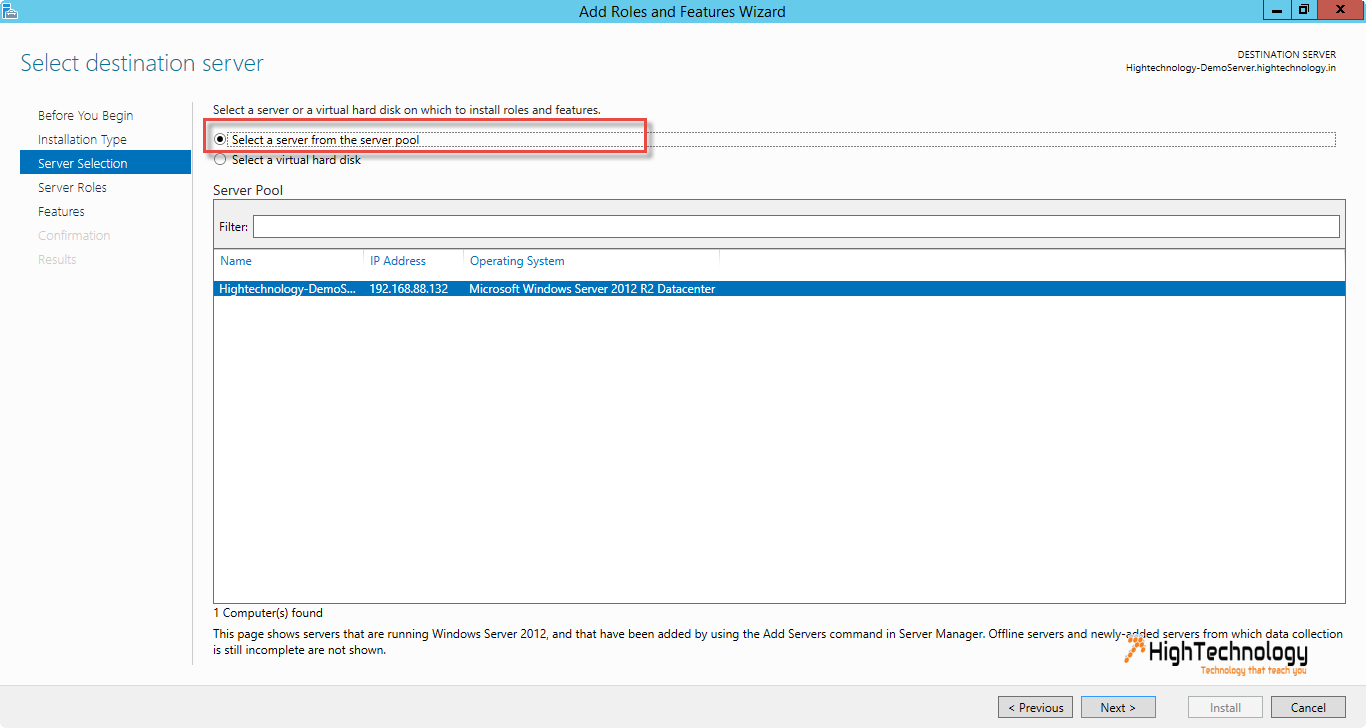This screenshot has height=728, width=1366.
Task: Jump to Server Roles step
Action: [x=72, y=188]
